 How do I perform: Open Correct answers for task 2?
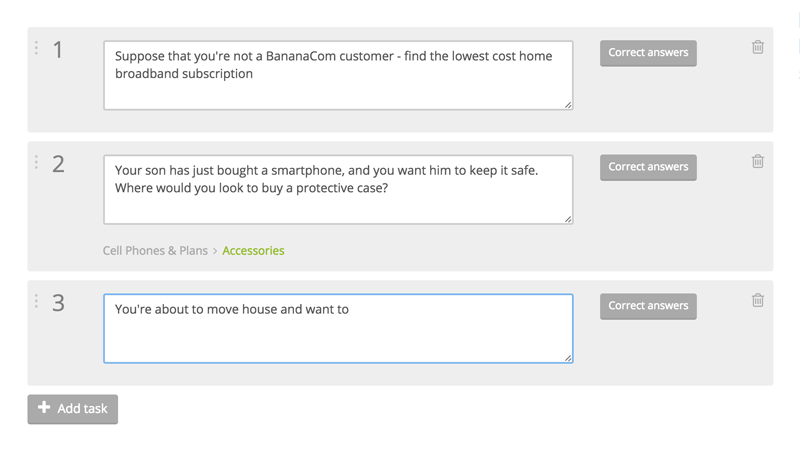tap(648, 167)
